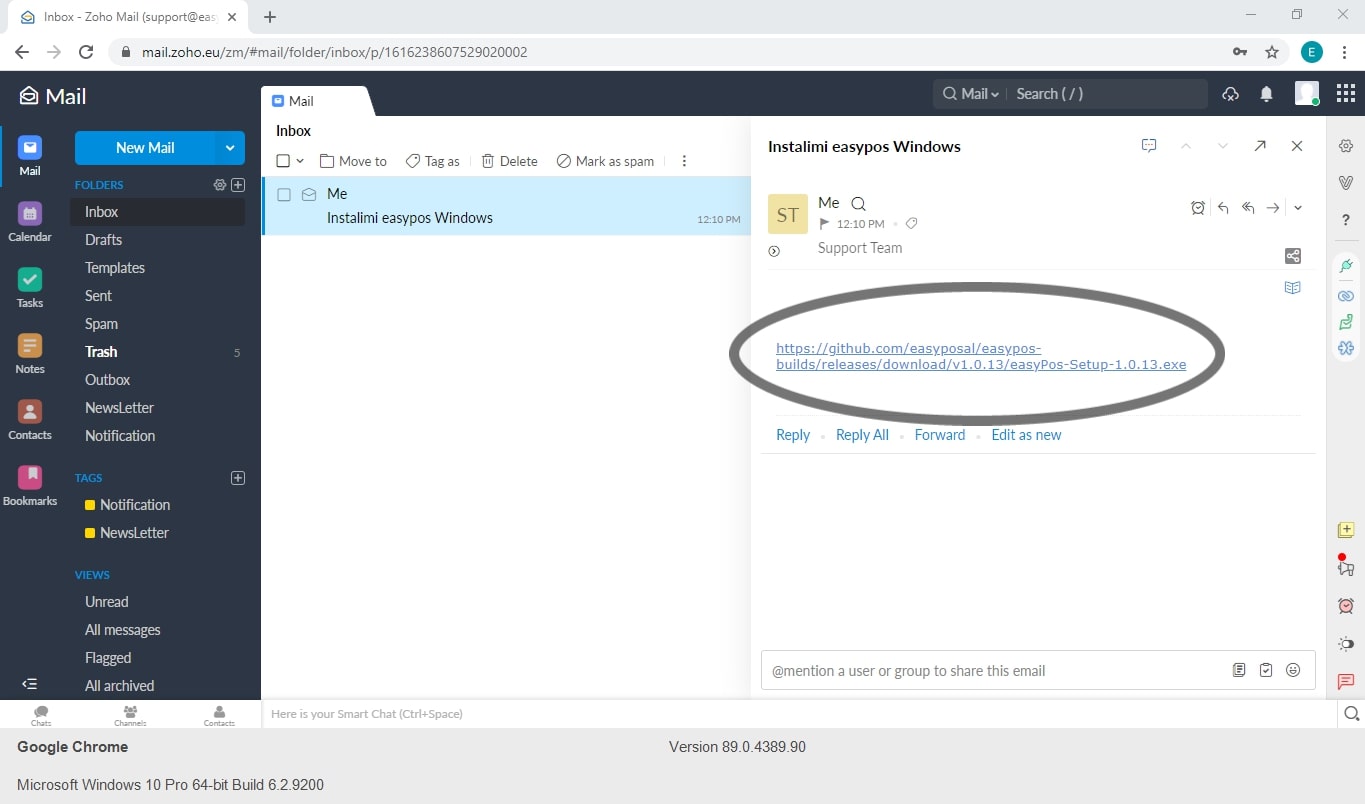Select the checkbox on the Instalimi easypos email

click(x=283, y=194)
